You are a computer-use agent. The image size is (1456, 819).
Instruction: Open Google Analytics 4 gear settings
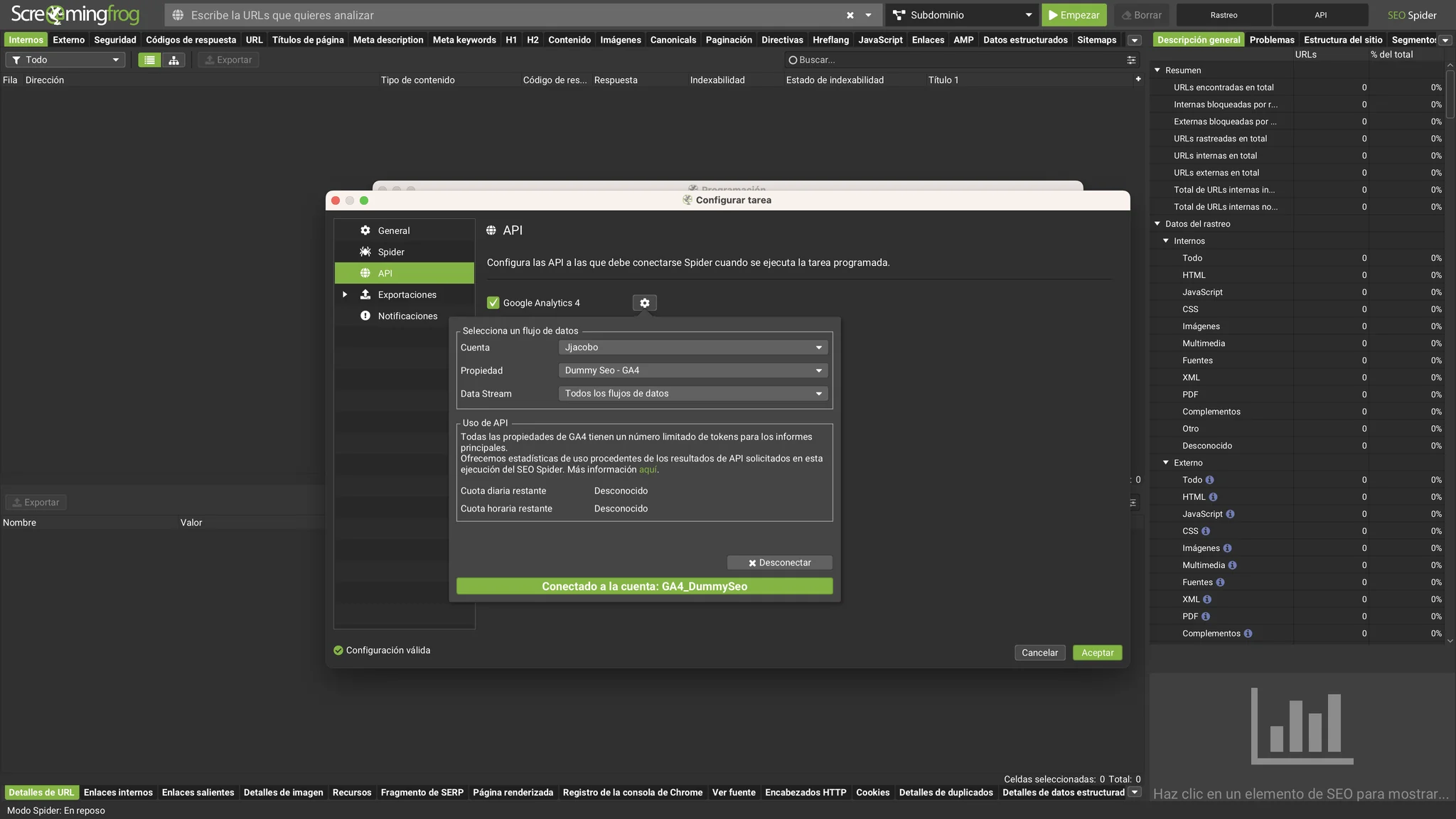644,303
